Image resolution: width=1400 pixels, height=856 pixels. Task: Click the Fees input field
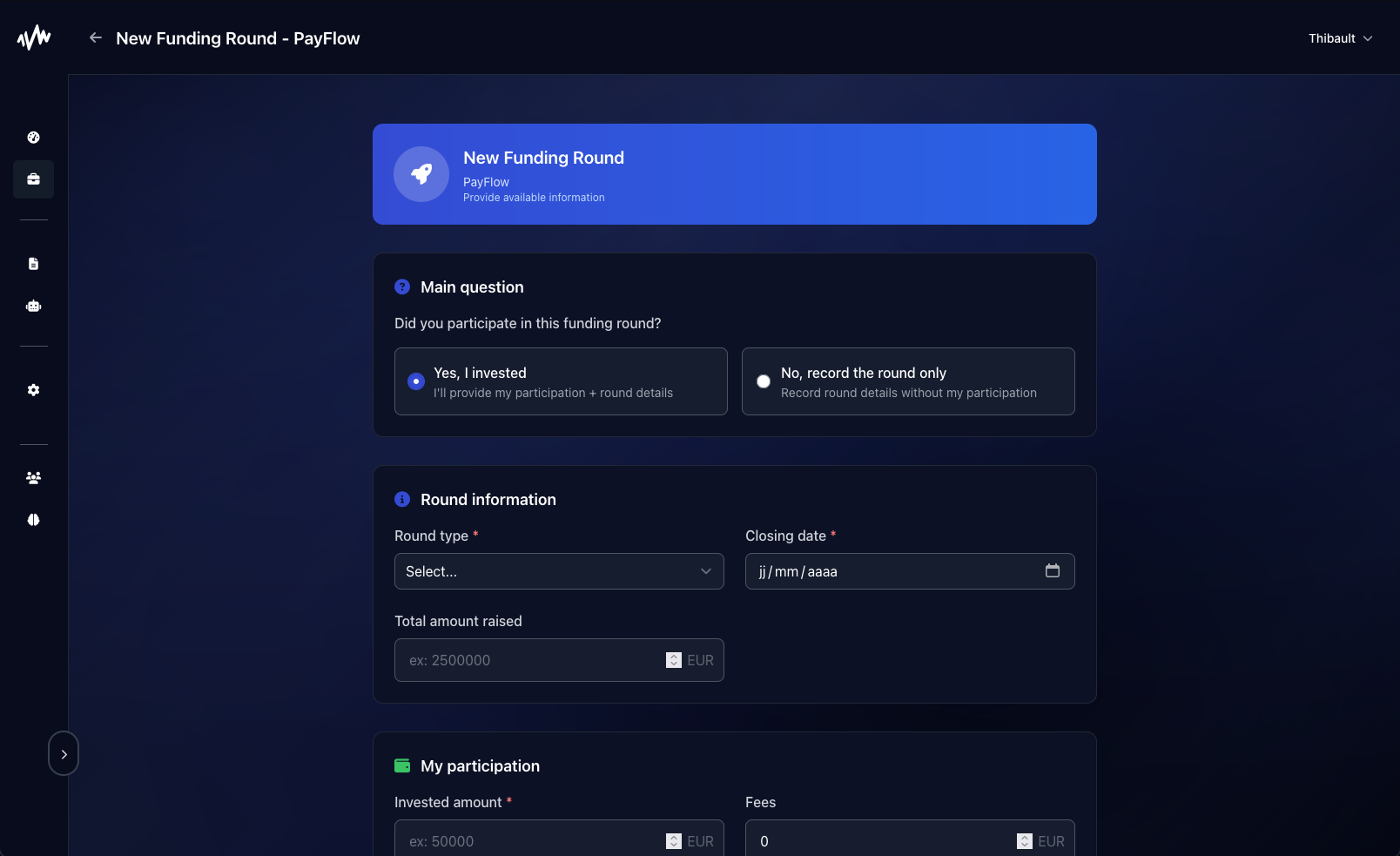[x=879, y=841]
